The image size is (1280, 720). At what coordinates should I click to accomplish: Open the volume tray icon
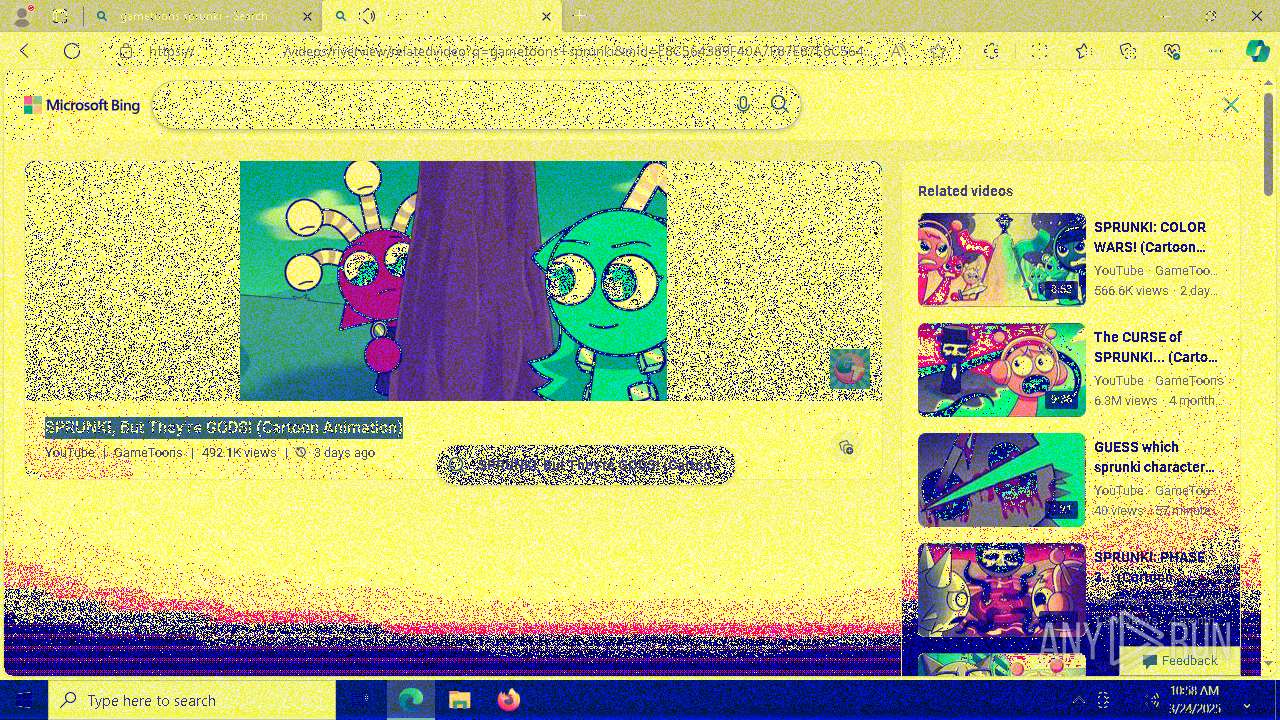tap(1152, 700)
